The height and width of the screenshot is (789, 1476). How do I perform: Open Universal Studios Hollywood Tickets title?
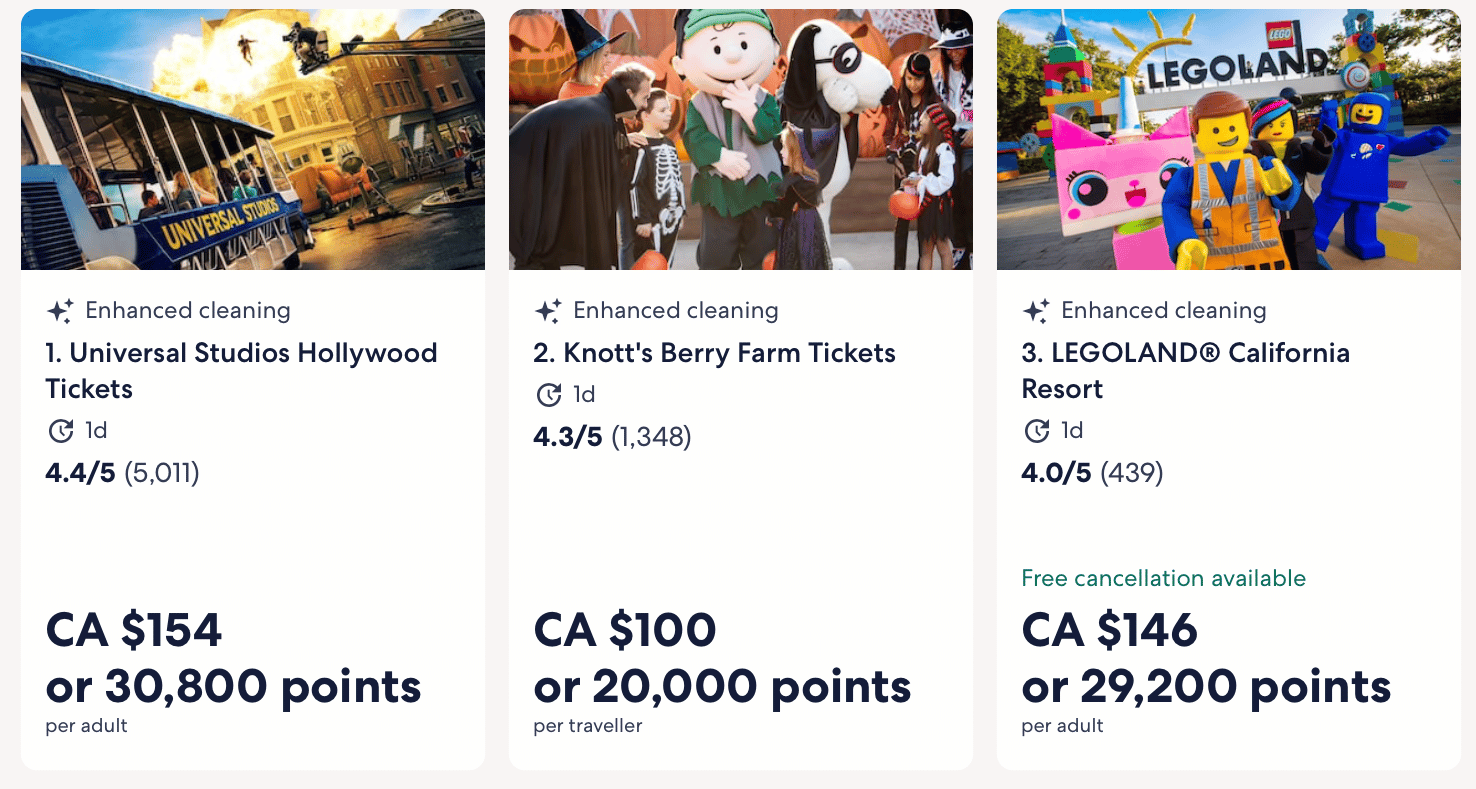(241, 370)
